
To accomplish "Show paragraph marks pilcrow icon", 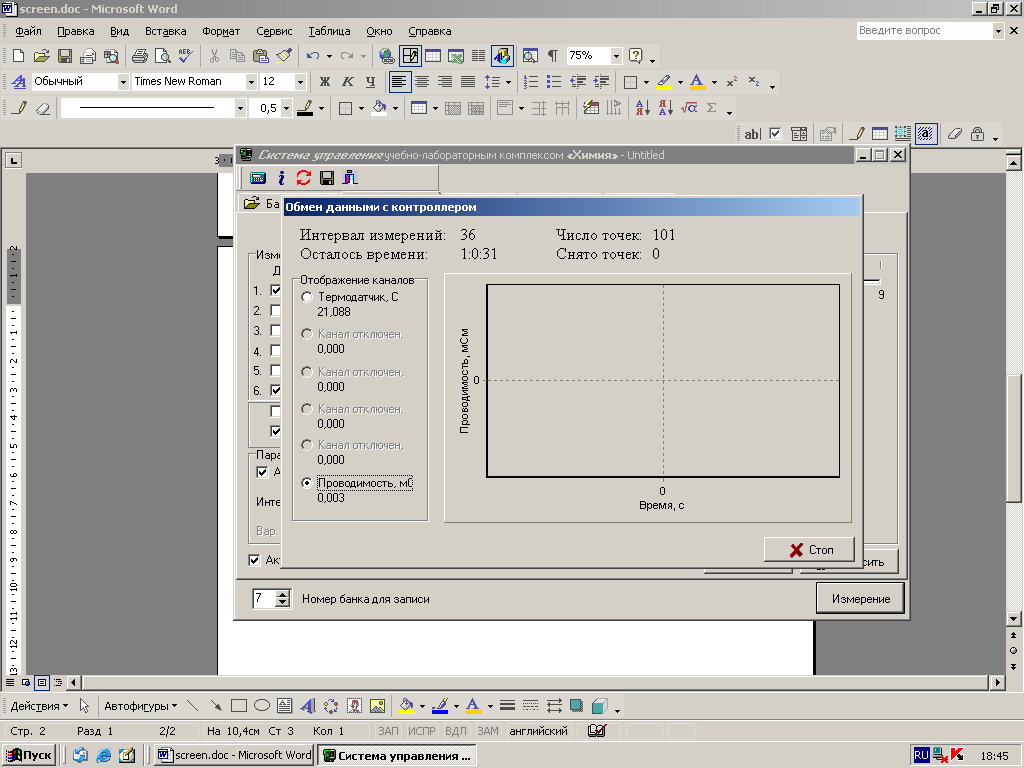I will coord(552,56).
